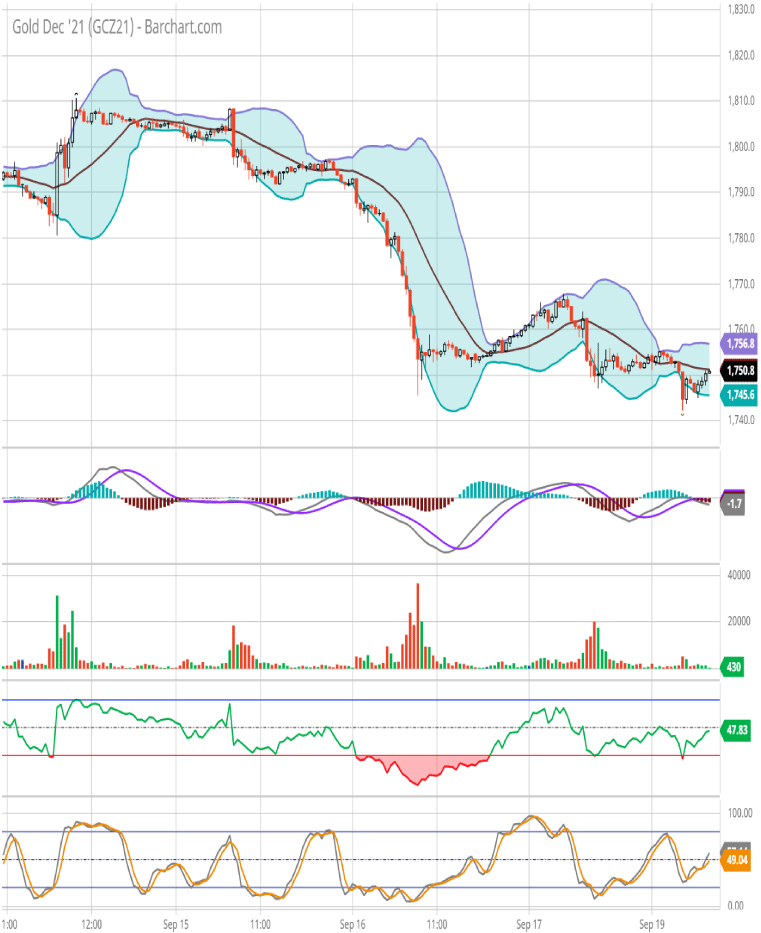Click the 1,800.0 price axis label

click(x=741, y=146)
